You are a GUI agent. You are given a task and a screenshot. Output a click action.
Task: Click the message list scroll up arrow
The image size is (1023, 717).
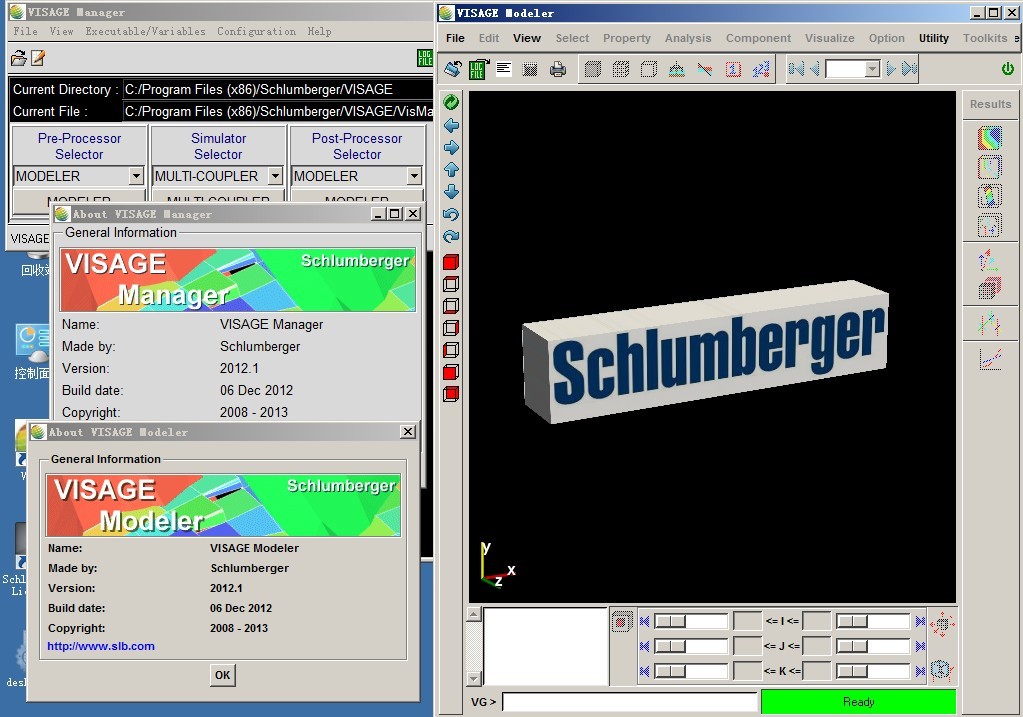[x=474, y=614]
